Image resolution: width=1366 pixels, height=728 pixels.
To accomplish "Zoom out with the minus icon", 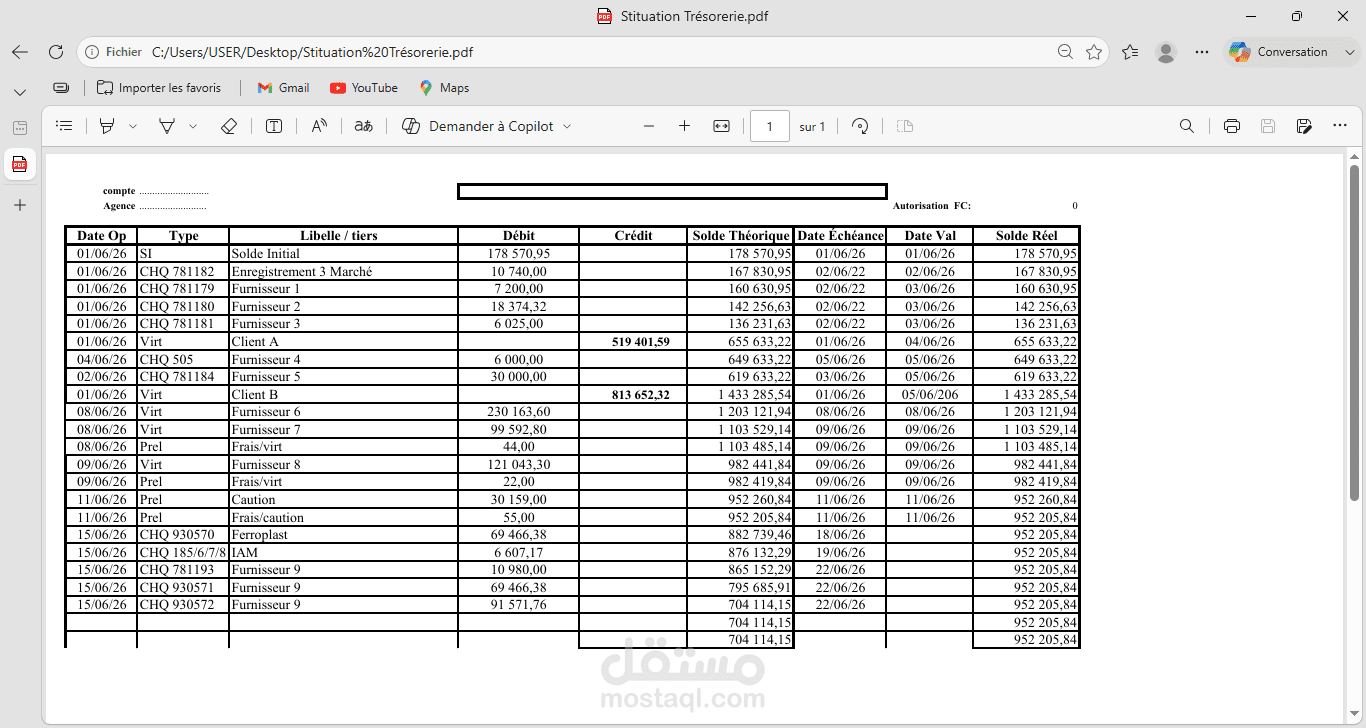I will coord(649,126).
